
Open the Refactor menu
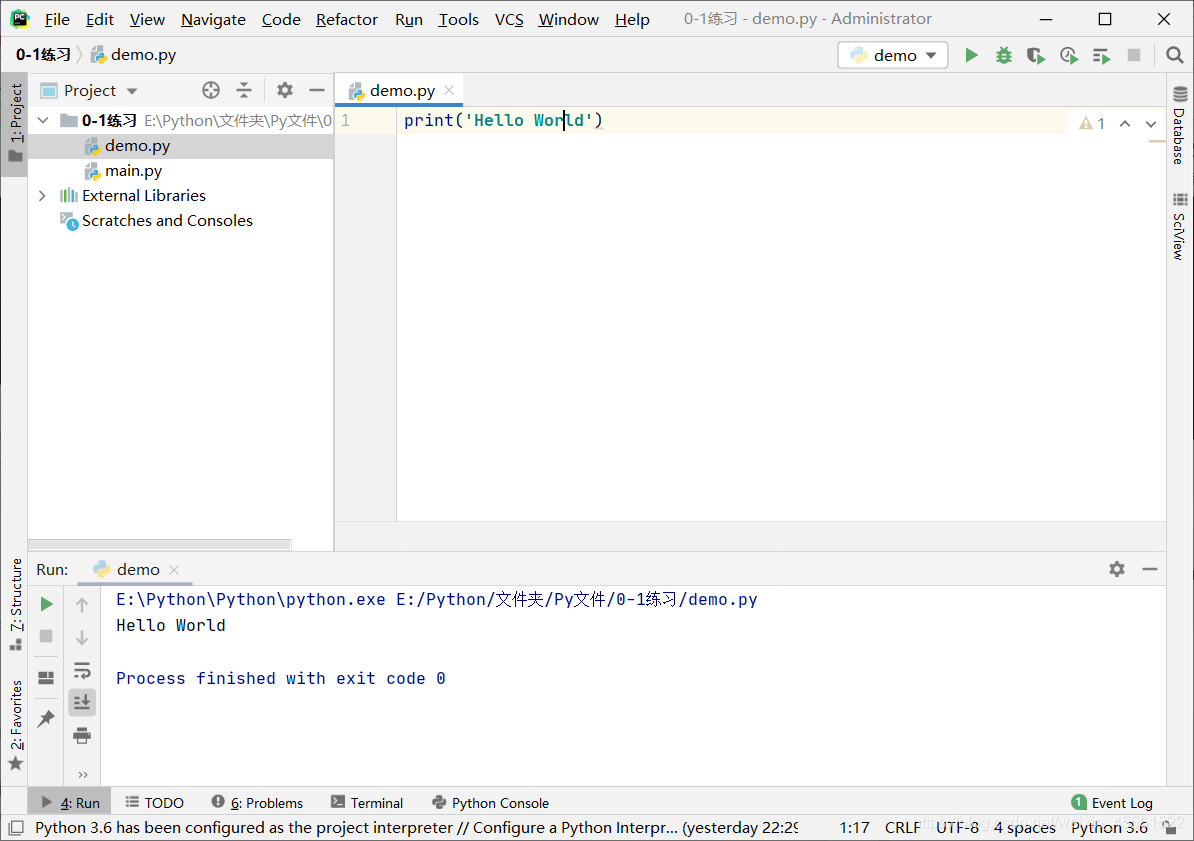tap(346, 19)
